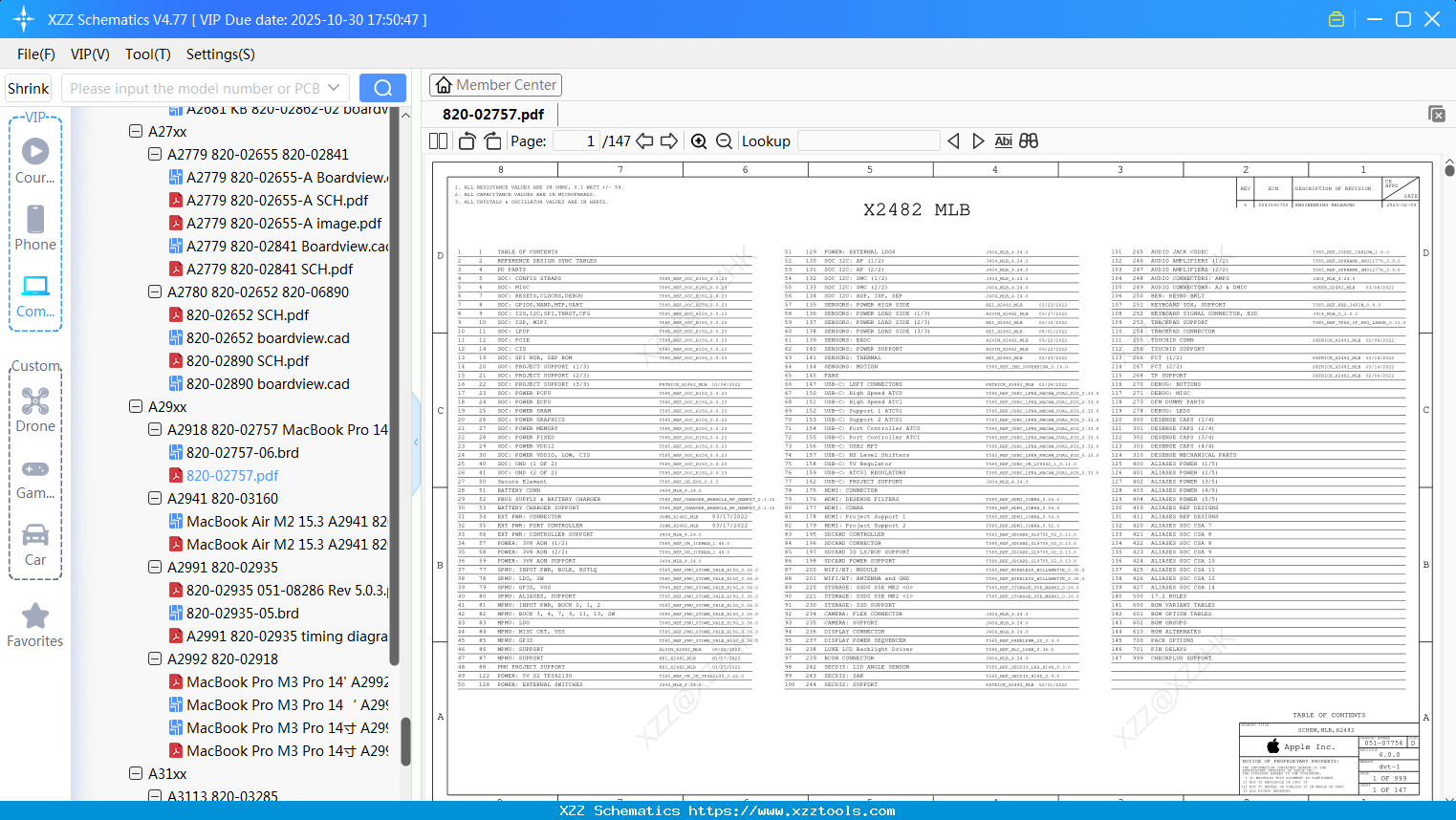Open 820-02935-05.brd file
The height and width of the screenshot is (820, 1456).
point(233,613)
